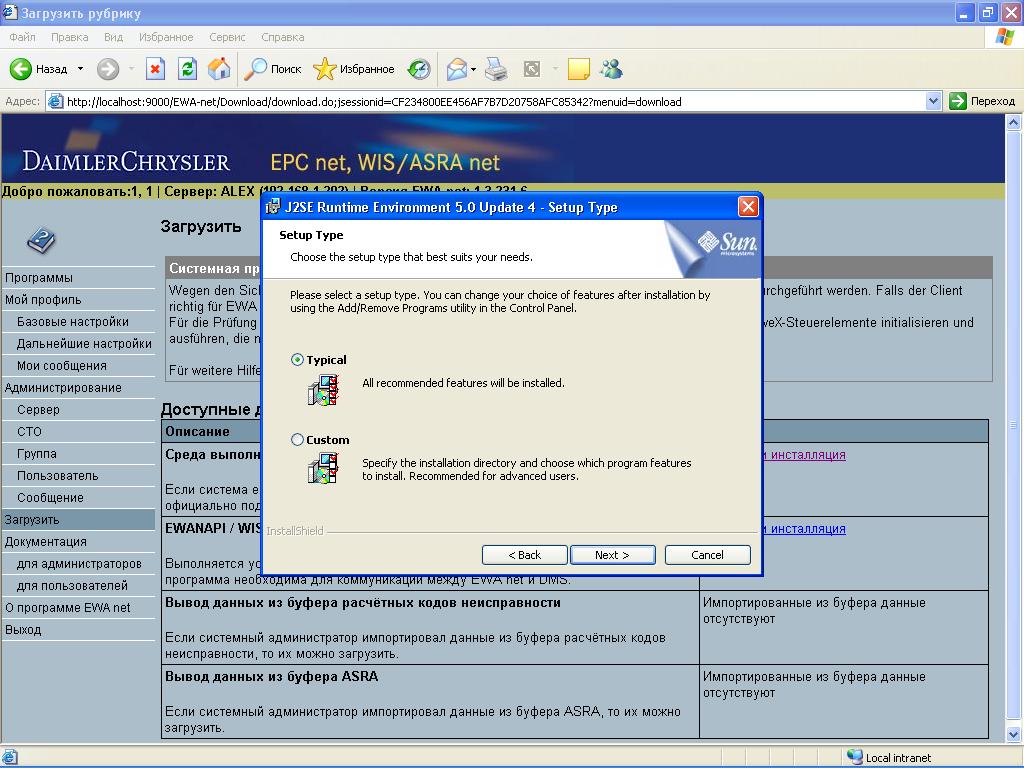Open Документация in the sidebar
The image size is (1024, 768).
click(45, 542)
